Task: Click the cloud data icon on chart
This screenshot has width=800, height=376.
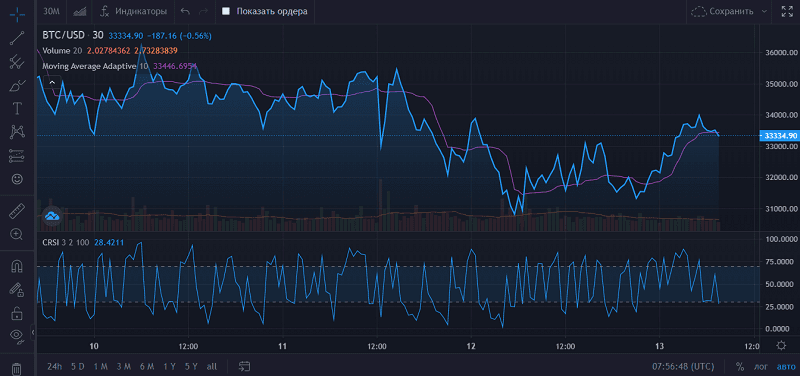Action: pyautogui.click(x=53, y=216)
